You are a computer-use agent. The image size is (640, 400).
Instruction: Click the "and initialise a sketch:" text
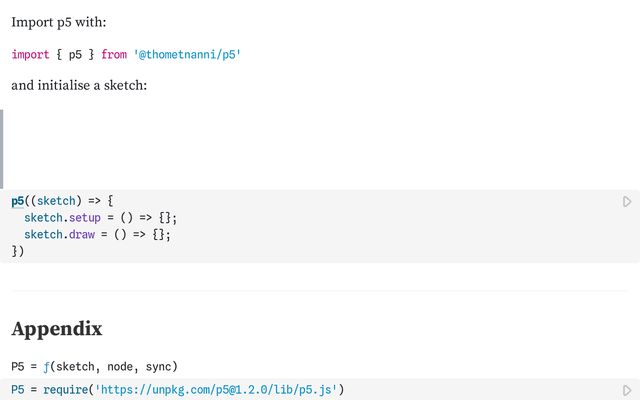pyautogui.click(x=79, y=85)
